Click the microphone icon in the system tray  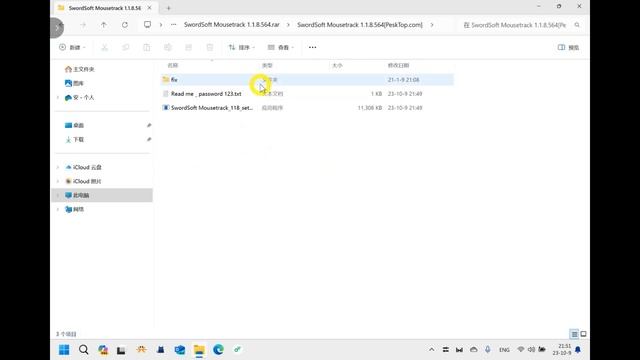coord(487,350)
